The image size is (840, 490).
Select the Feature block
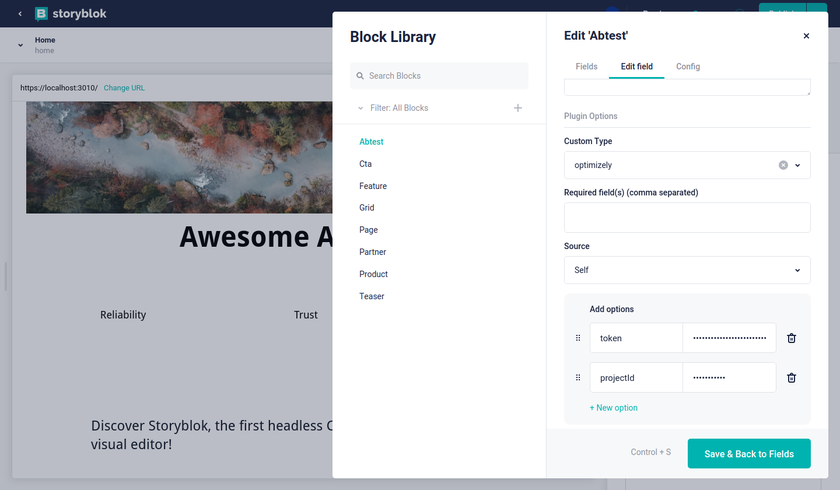point(373,186)
